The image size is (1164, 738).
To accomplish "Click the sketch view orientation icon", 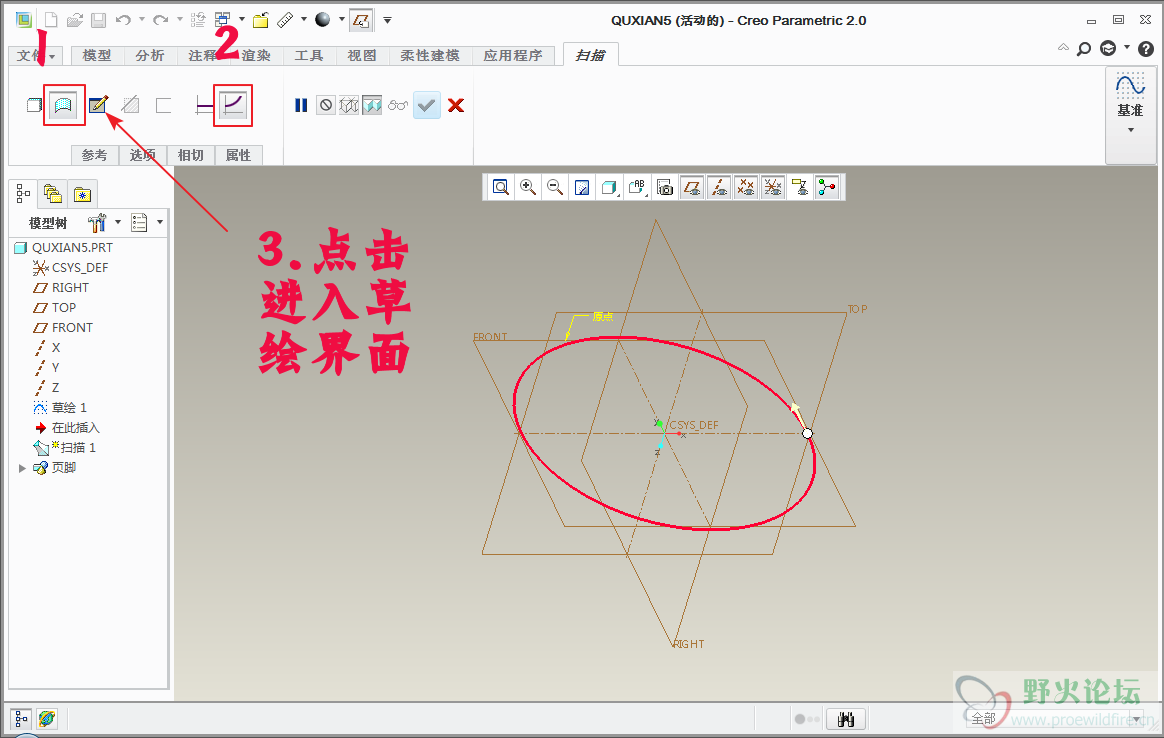I will click(x=362, y=20).
